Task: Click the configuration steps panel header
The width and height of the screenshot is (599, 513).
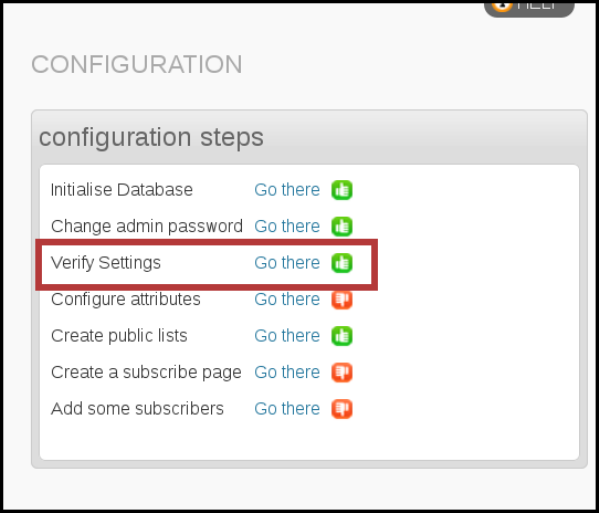Action: pos(309,137)
